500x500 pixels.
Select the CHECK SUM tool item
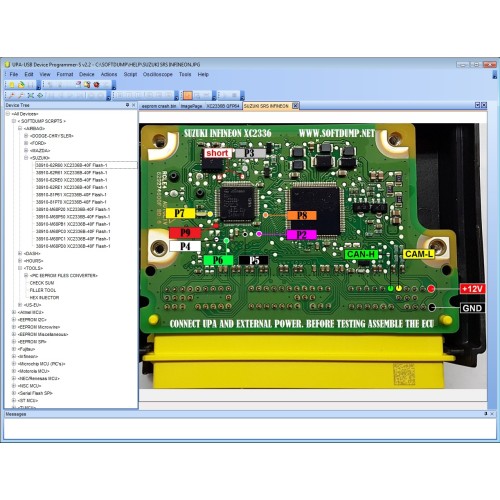[x=42, y=283]
